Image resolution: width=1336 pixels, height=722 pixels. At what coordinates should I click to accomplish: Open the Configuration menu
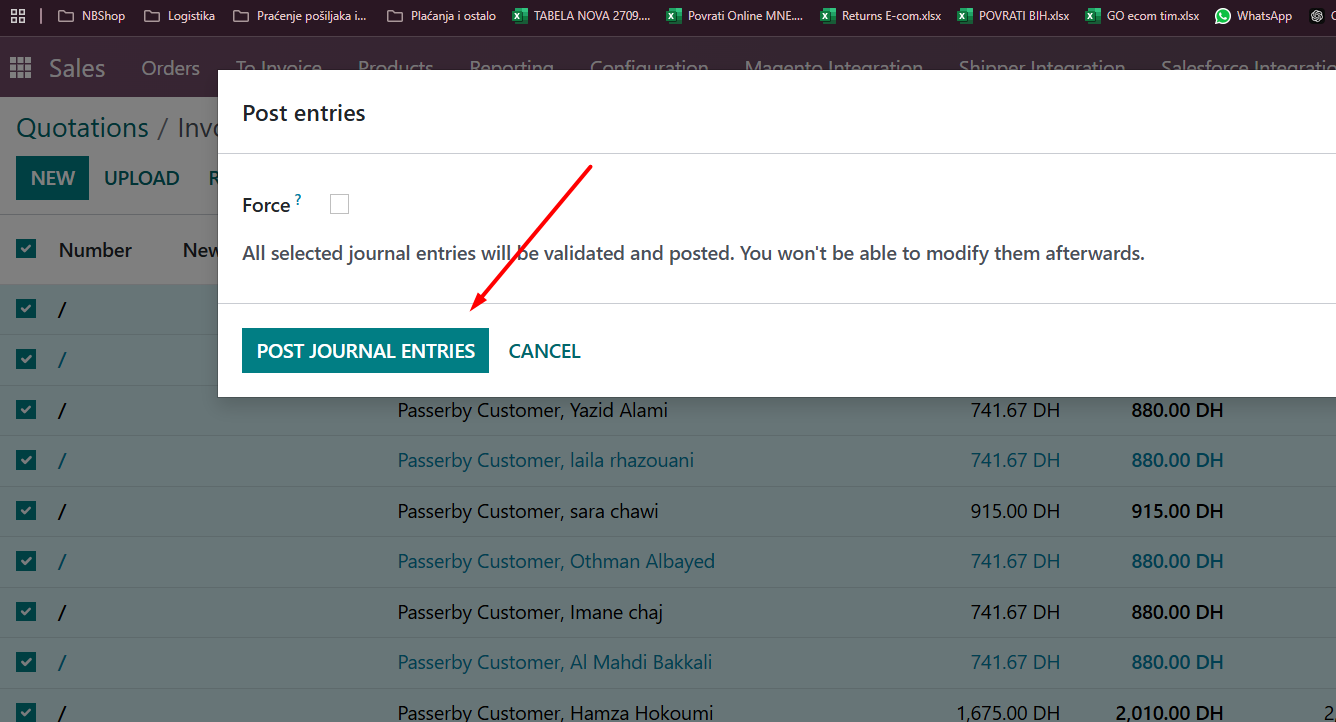pyautogui.click(x=649, y=68)
